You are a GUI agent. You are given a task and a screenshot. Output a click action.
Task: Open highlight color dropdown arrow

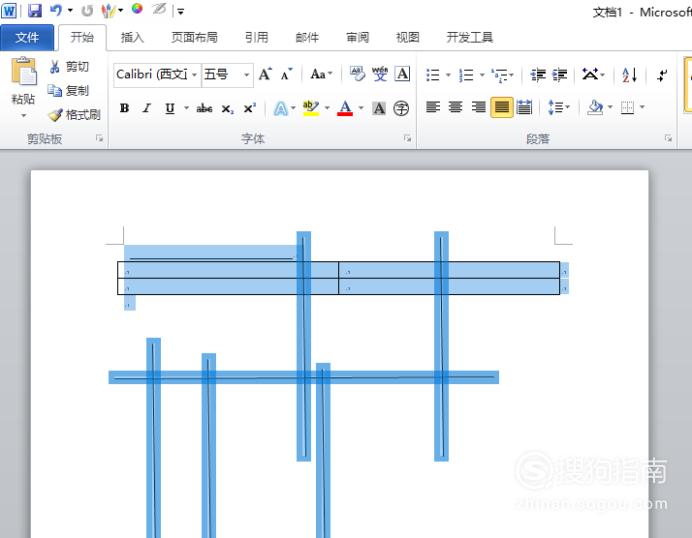tap(327, 108)
